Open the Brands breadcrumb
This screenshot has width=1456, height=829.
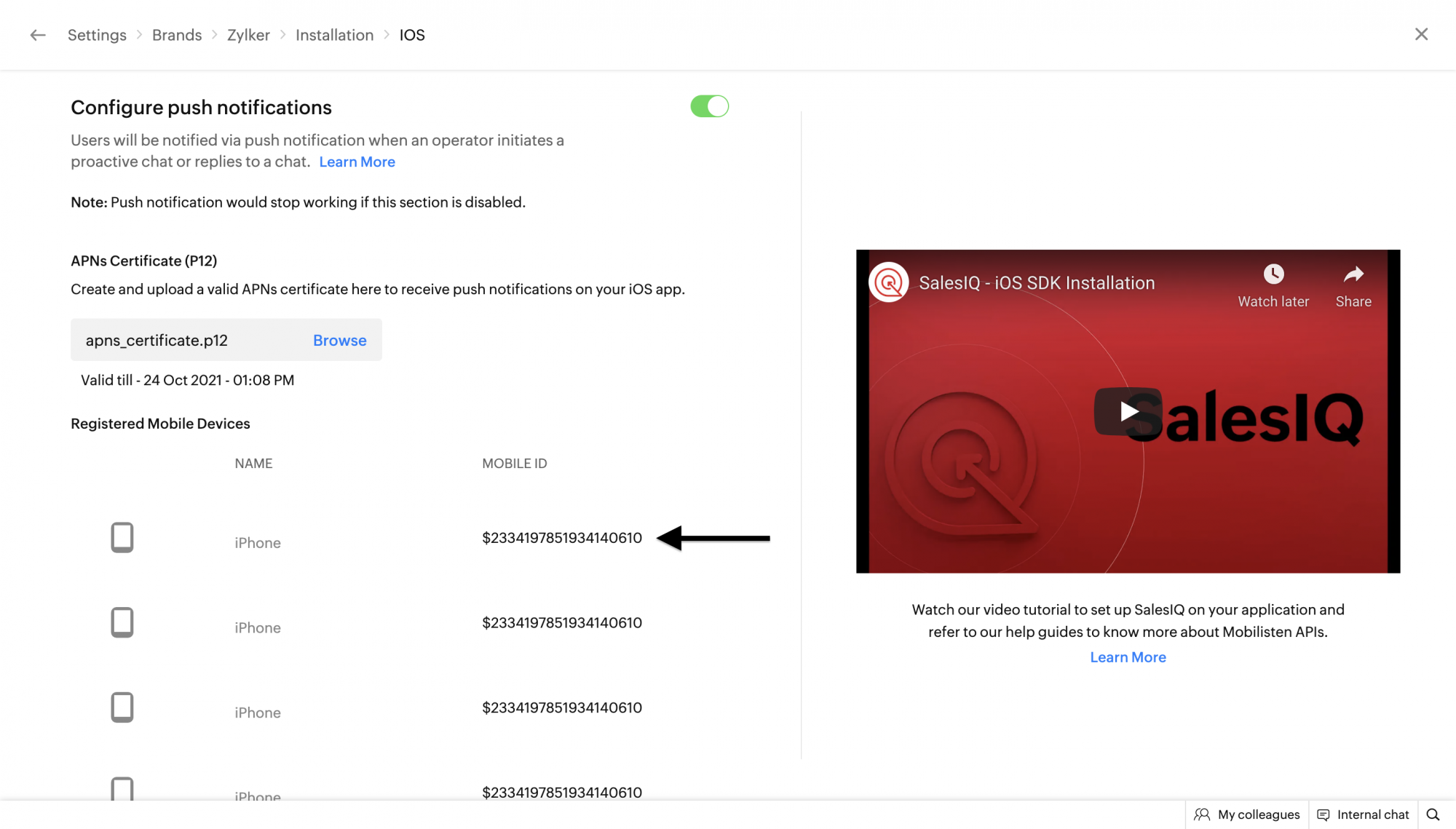click(x=177, y=35)
